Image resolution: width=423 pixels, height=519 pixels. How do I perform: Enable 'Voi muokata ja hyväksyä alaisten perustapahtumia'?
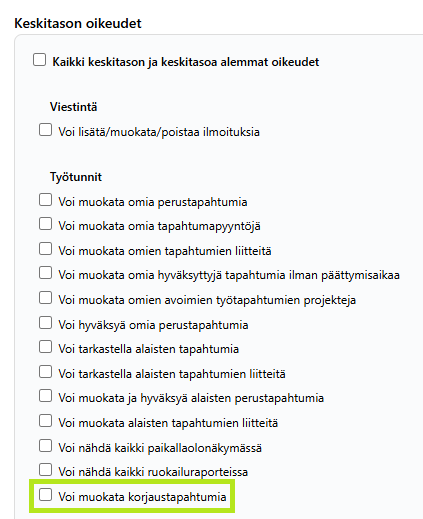[45, 396]
